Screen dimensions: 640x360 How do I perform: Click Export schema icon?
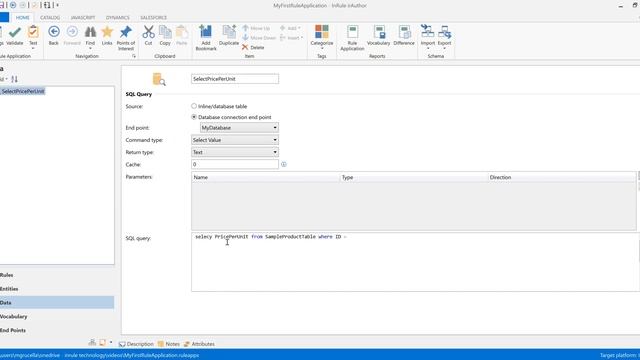[444, 32]
